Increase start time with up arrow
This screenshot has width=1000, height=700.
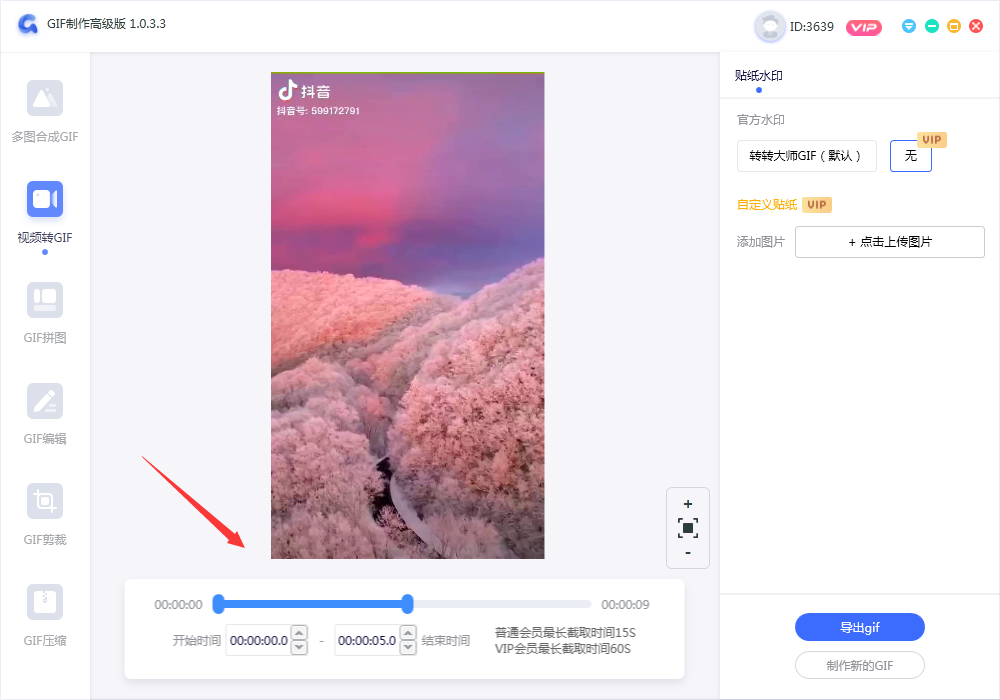click(299, 634)
